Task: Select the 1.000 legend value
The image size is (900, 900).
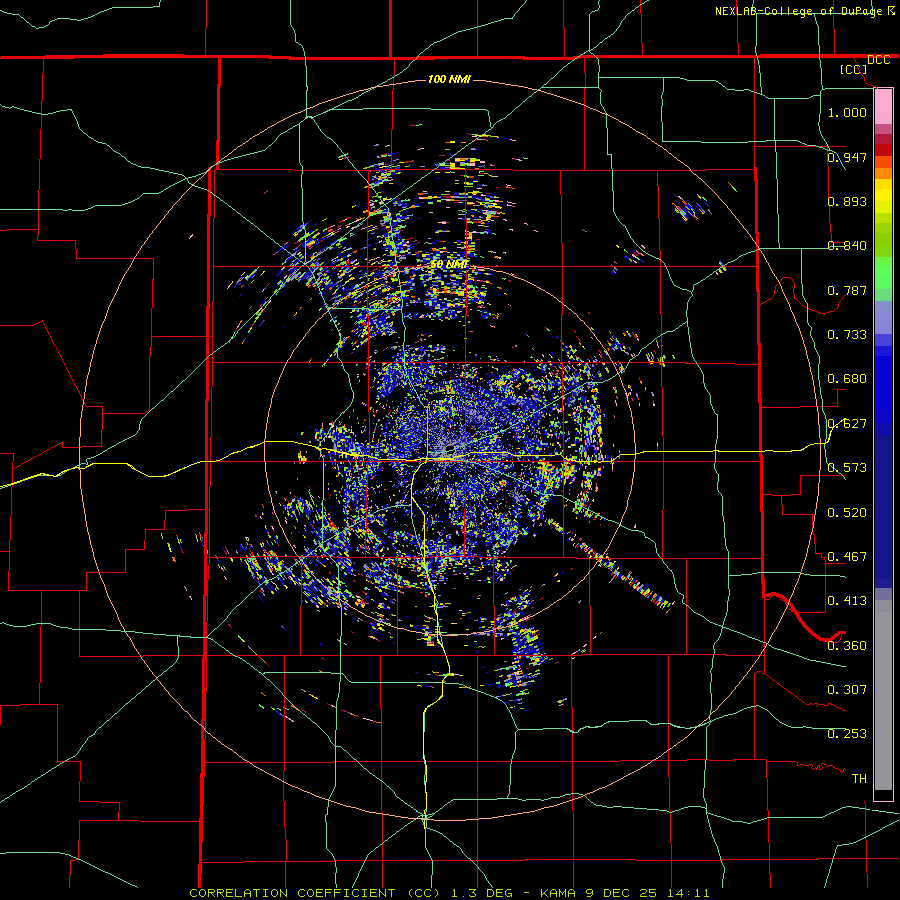Action: tap(847, 112)
